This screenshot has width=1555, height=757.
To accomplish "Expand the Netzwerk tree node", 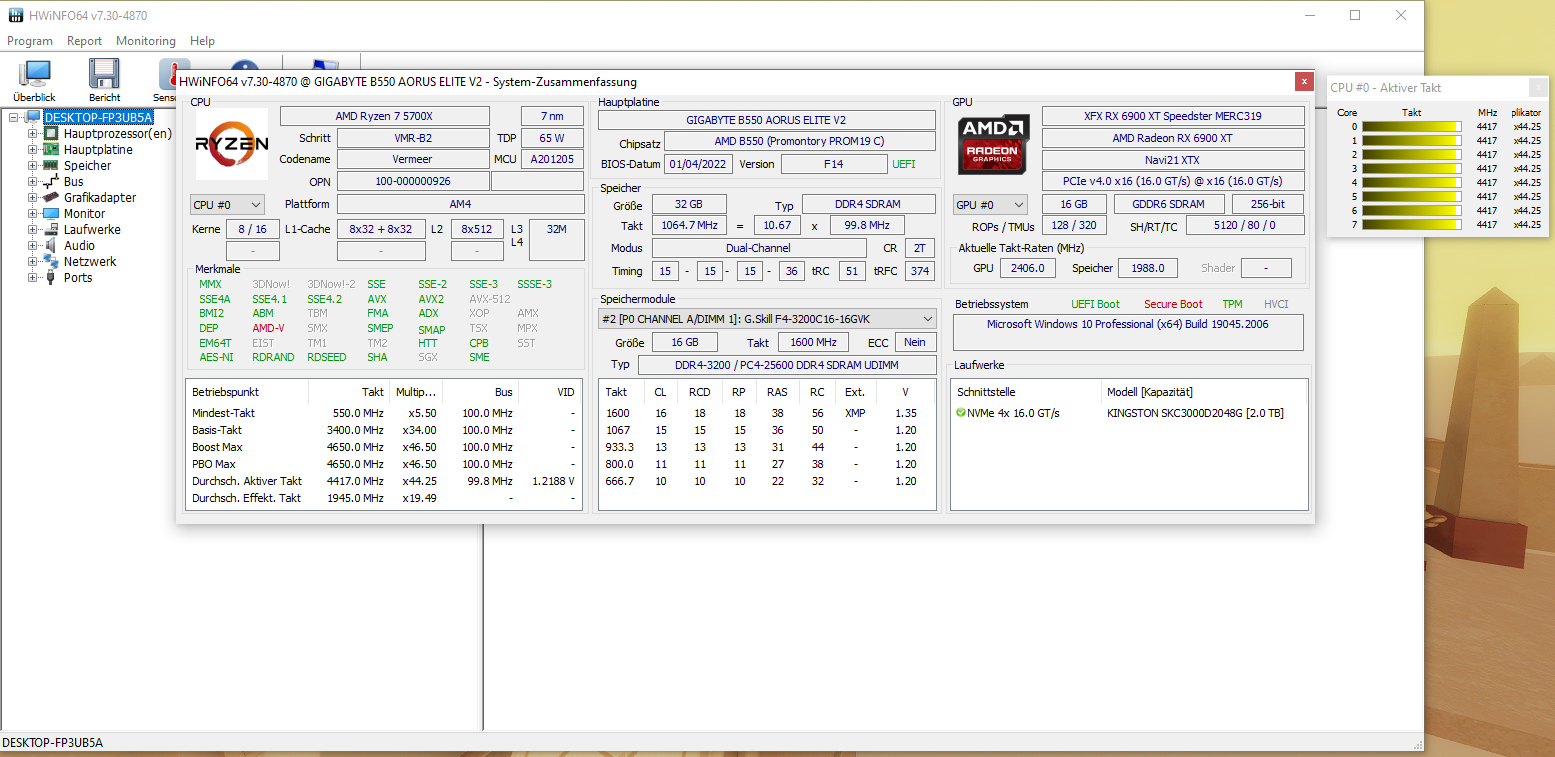I will [x=33, y=261].
